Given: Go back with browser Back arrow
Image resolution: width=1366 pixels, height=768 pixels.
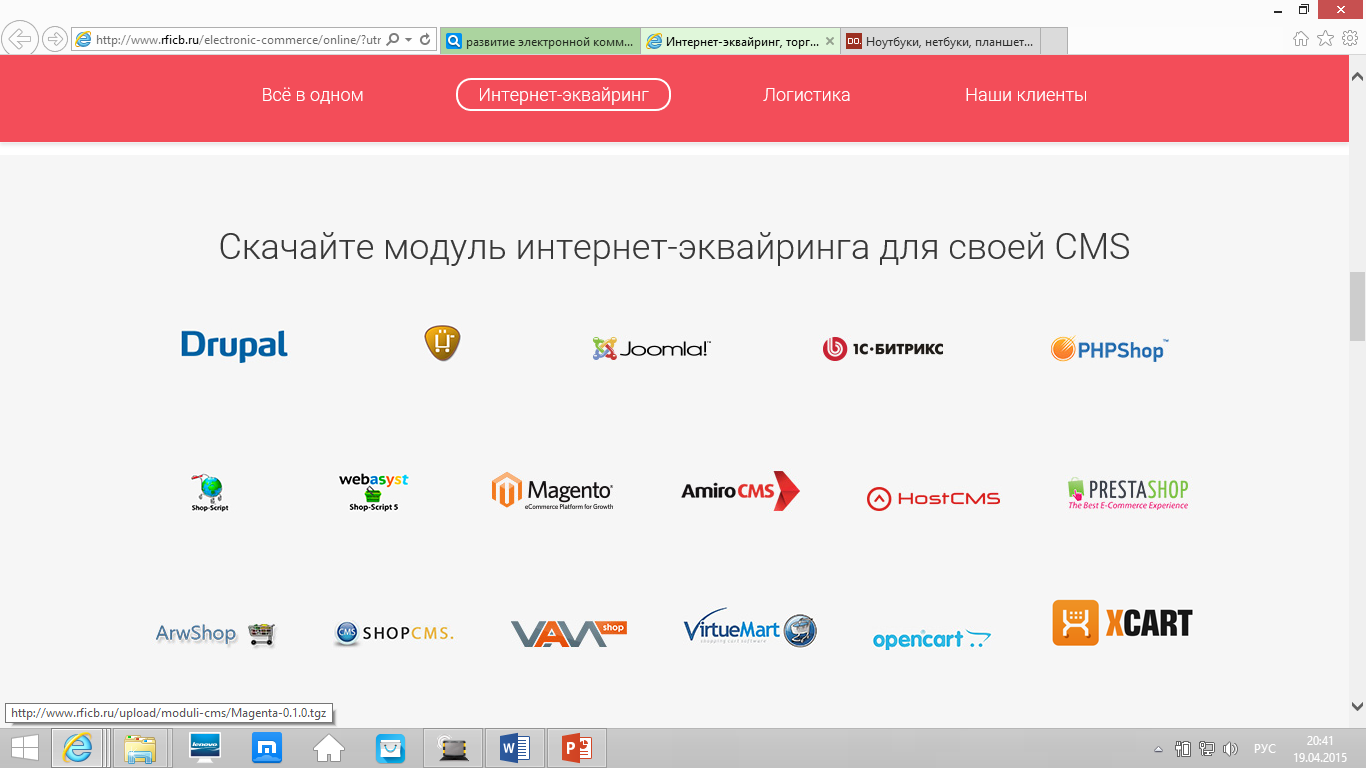Looking at the screenshot, I should pos(20,39).
